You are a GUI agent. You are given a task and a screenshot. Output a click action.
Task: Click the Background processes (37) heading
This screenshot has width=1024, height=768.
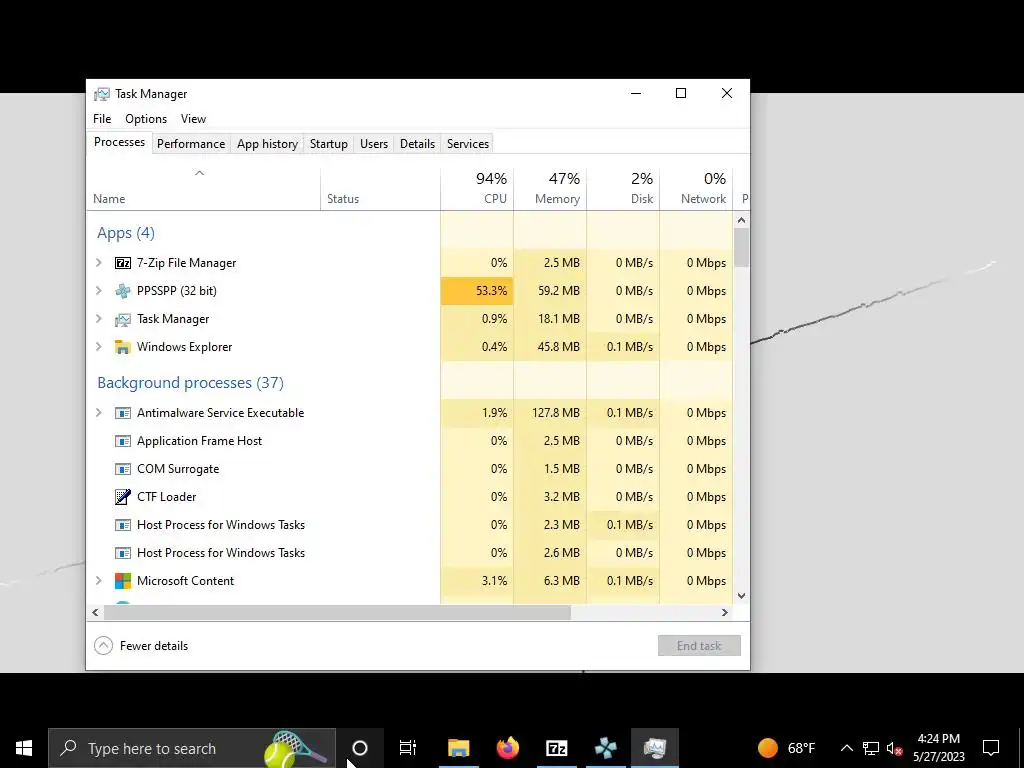point(191,383)
